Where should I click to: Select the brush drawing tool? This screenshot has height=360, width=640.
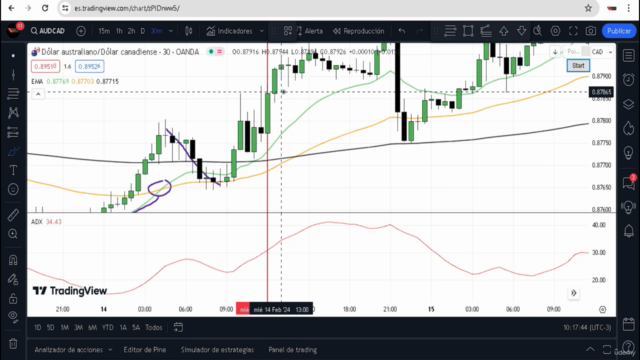tap(13, 151)
